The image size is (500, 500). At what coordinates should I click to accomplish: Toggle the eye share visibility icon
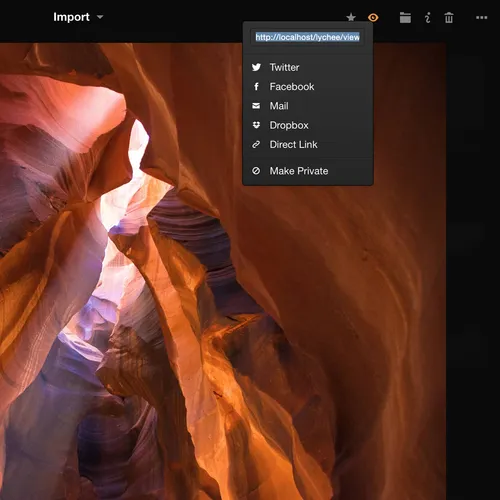click(x=373, y=17)
